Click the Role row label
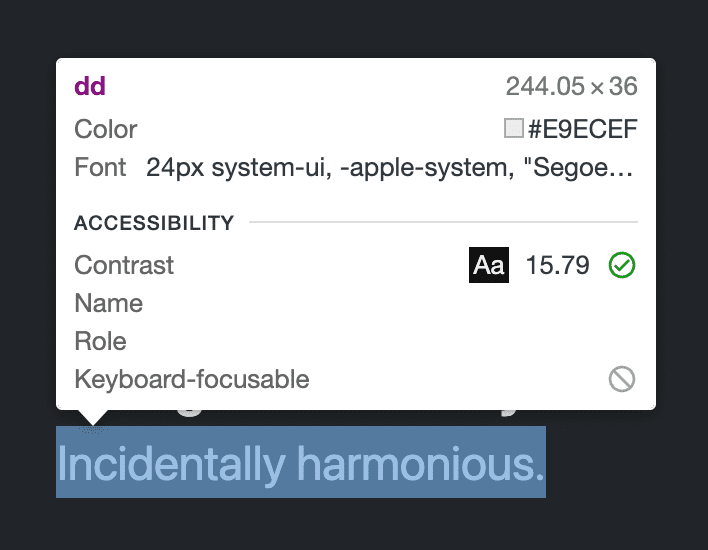 click(100, 341)
